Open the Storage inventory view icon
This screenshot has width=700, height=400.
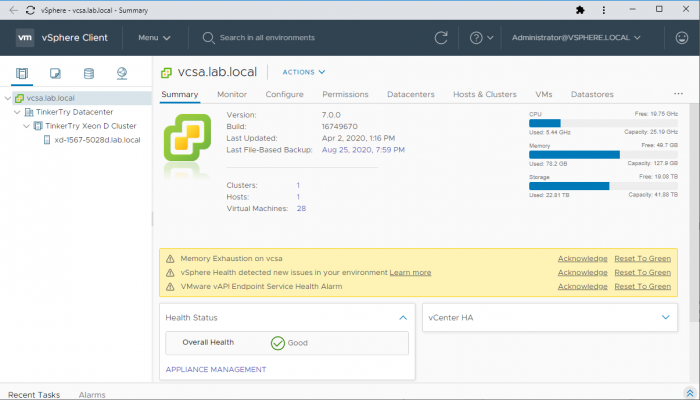pos(89,73)
